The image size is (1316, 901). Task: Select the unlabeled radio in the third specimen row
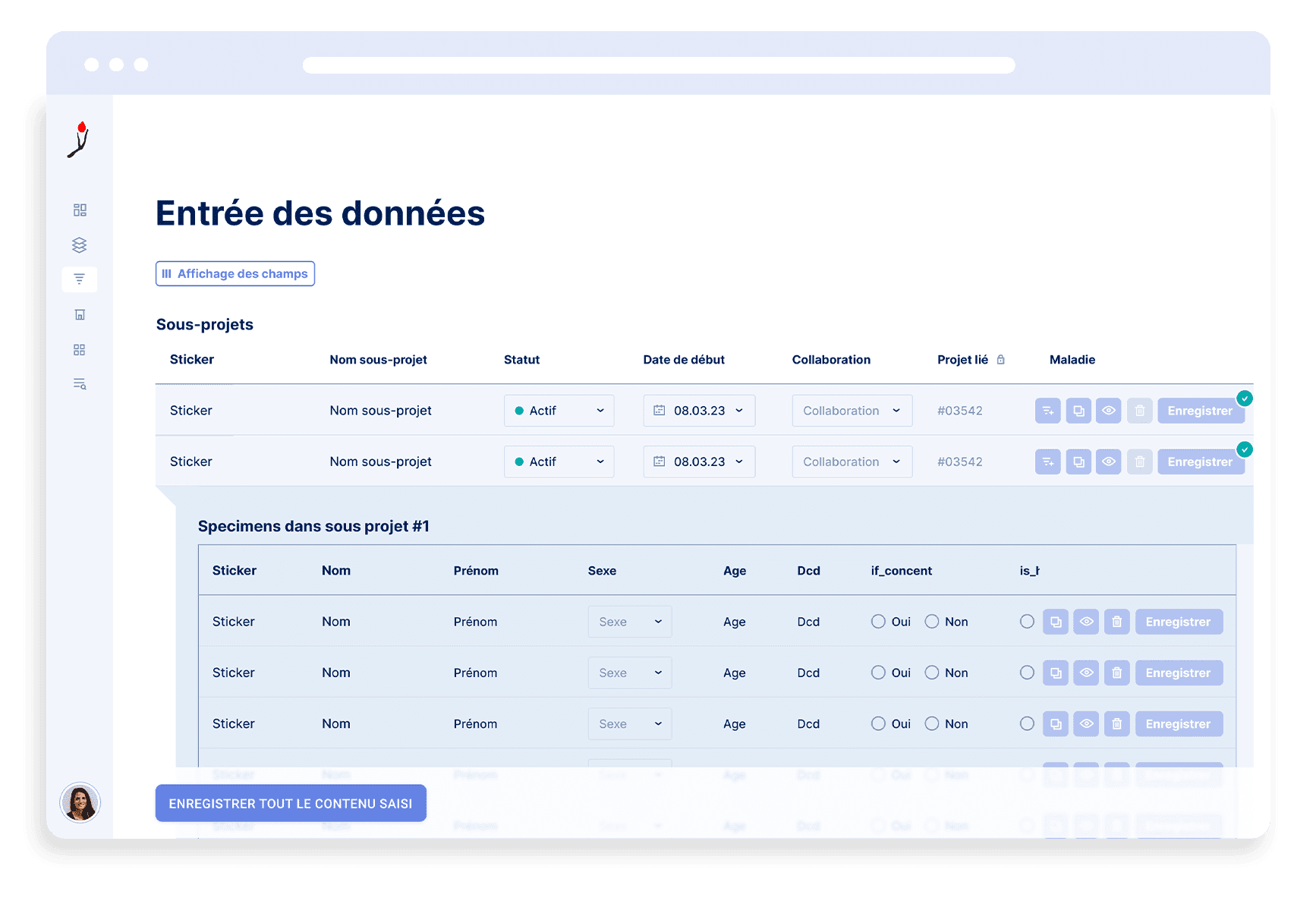tap(1028, 723)
